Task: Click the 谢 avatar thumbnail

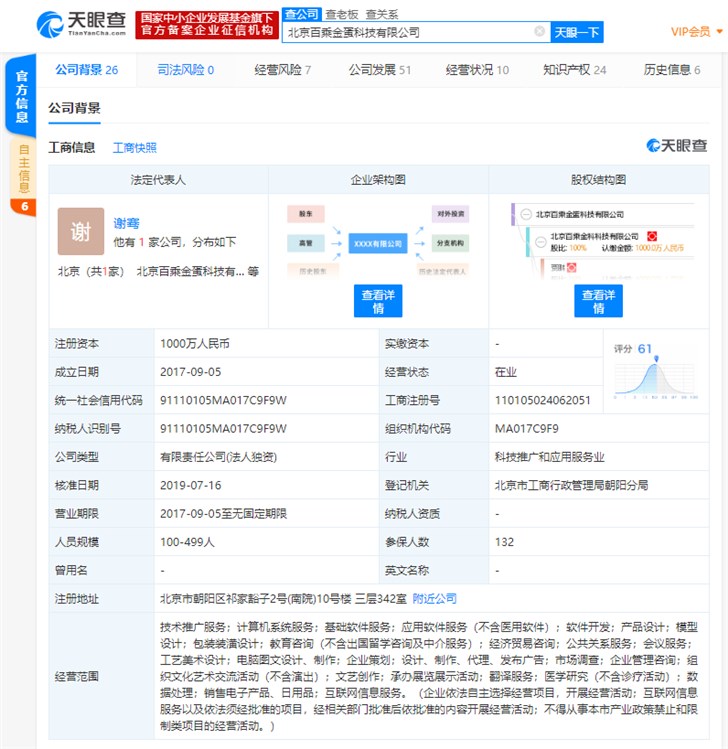Action: click(x=81, y=231)
